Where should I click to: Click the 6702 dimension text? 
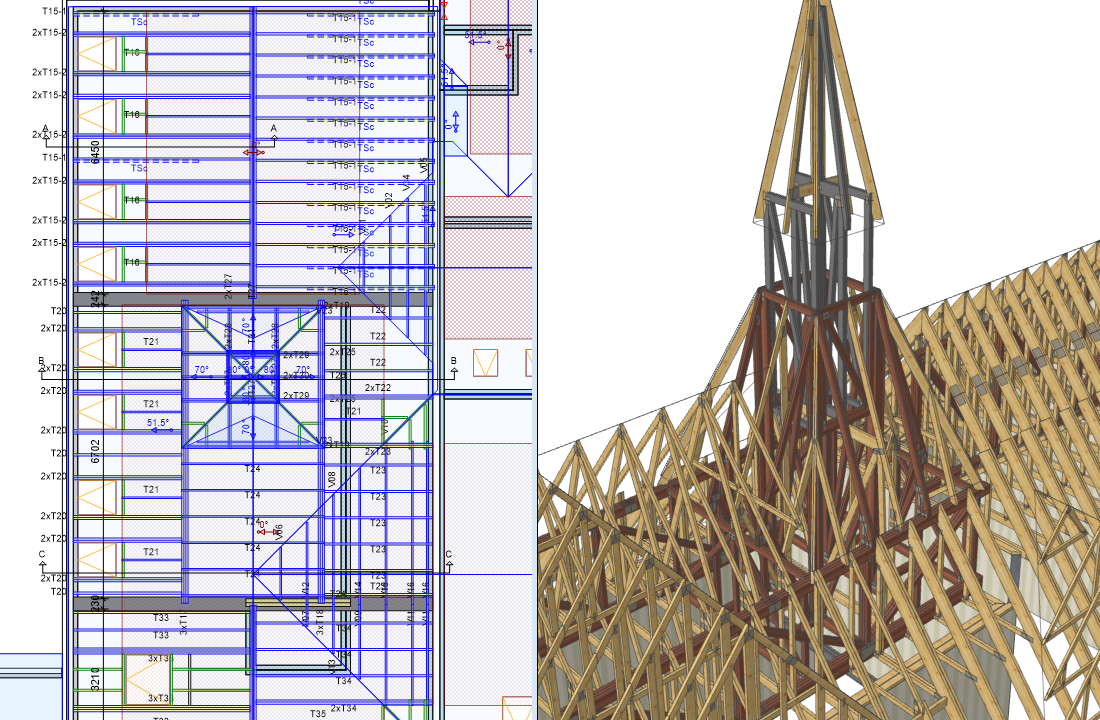tap(95, 450)
